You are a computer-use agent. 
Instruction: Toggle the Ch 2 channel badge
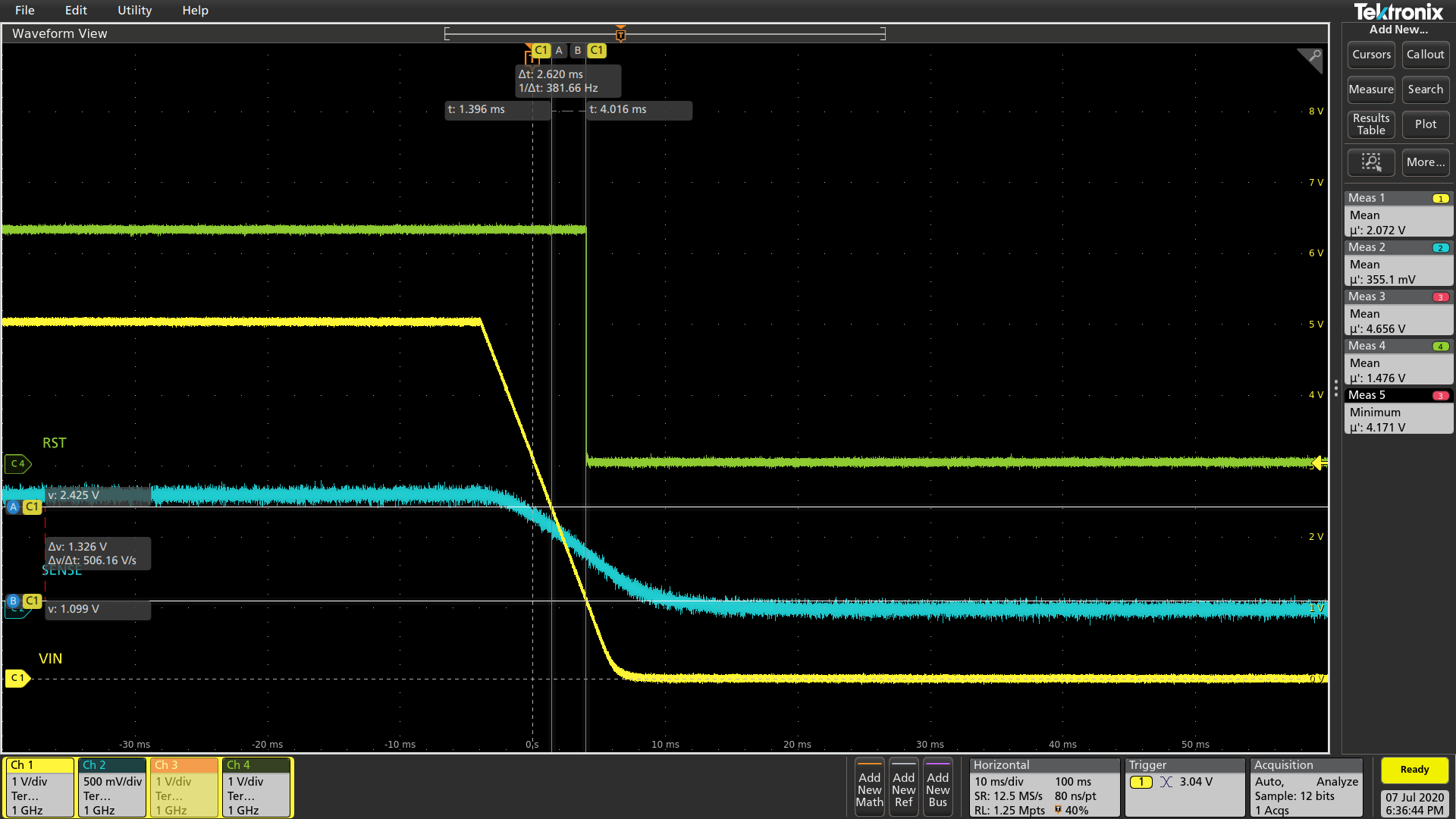[x=111, y=787]
